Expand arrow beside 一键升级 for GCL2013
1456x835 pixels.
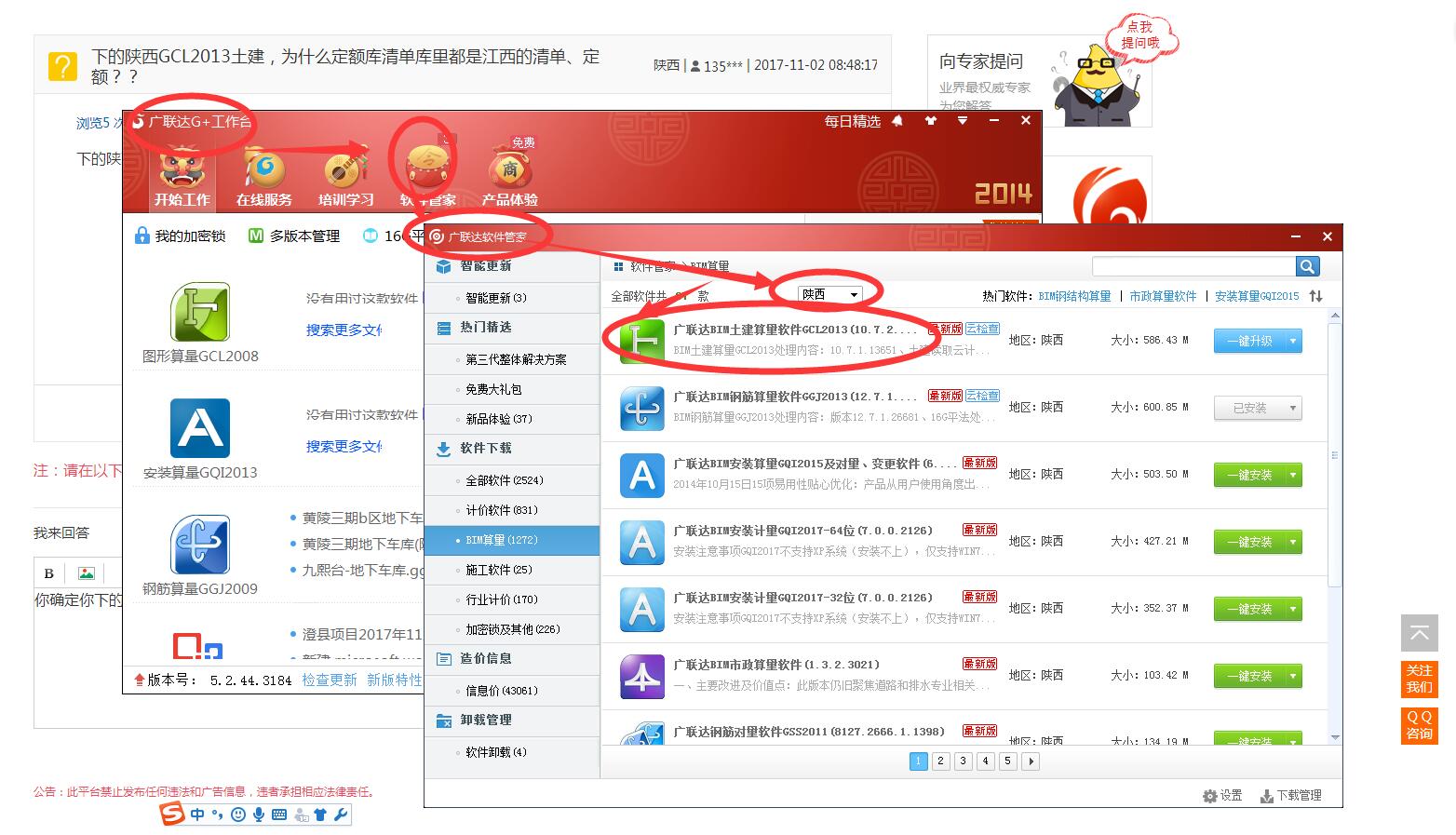point(1293,341)
